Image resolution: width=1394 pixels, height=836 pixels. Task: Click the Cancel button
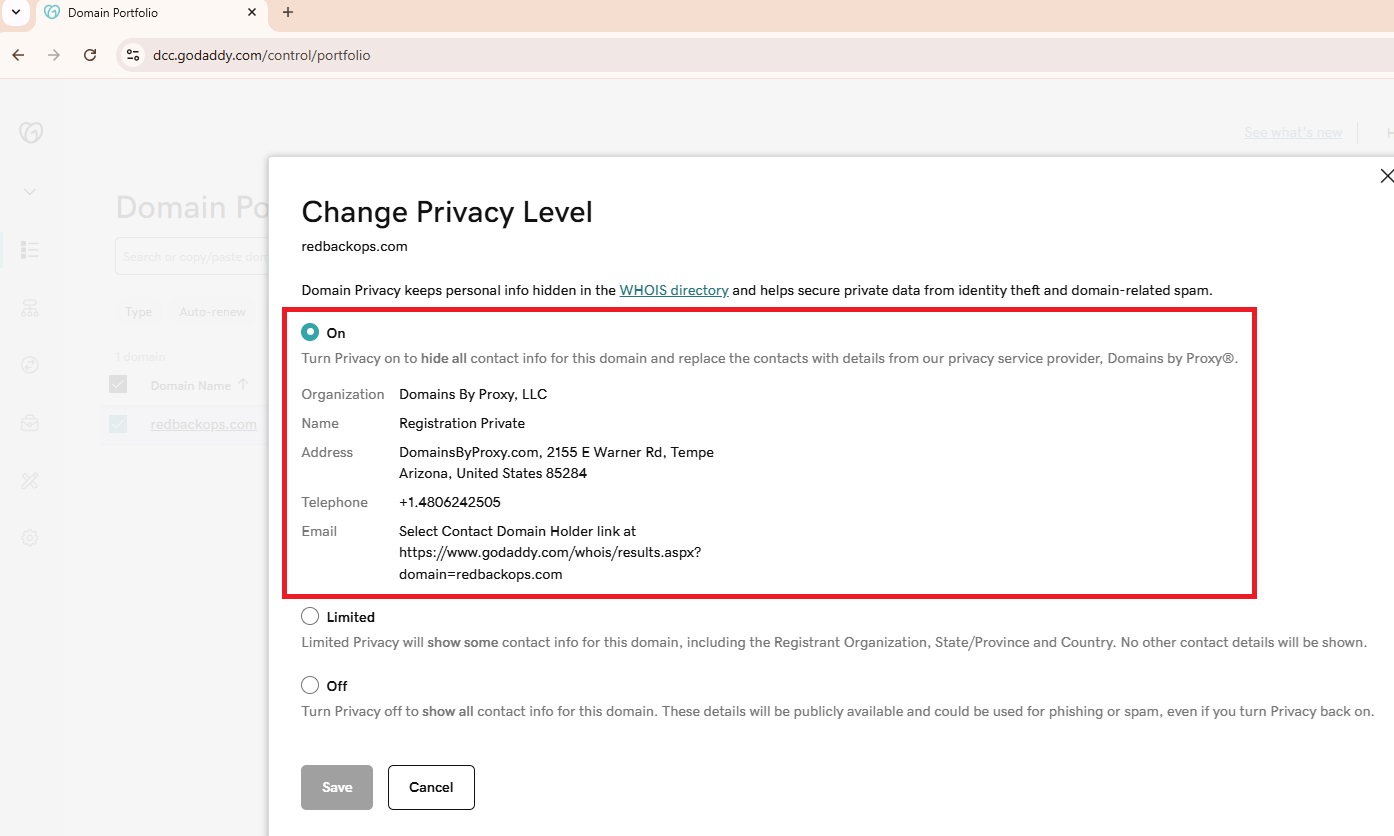click(x=431, y=787)
